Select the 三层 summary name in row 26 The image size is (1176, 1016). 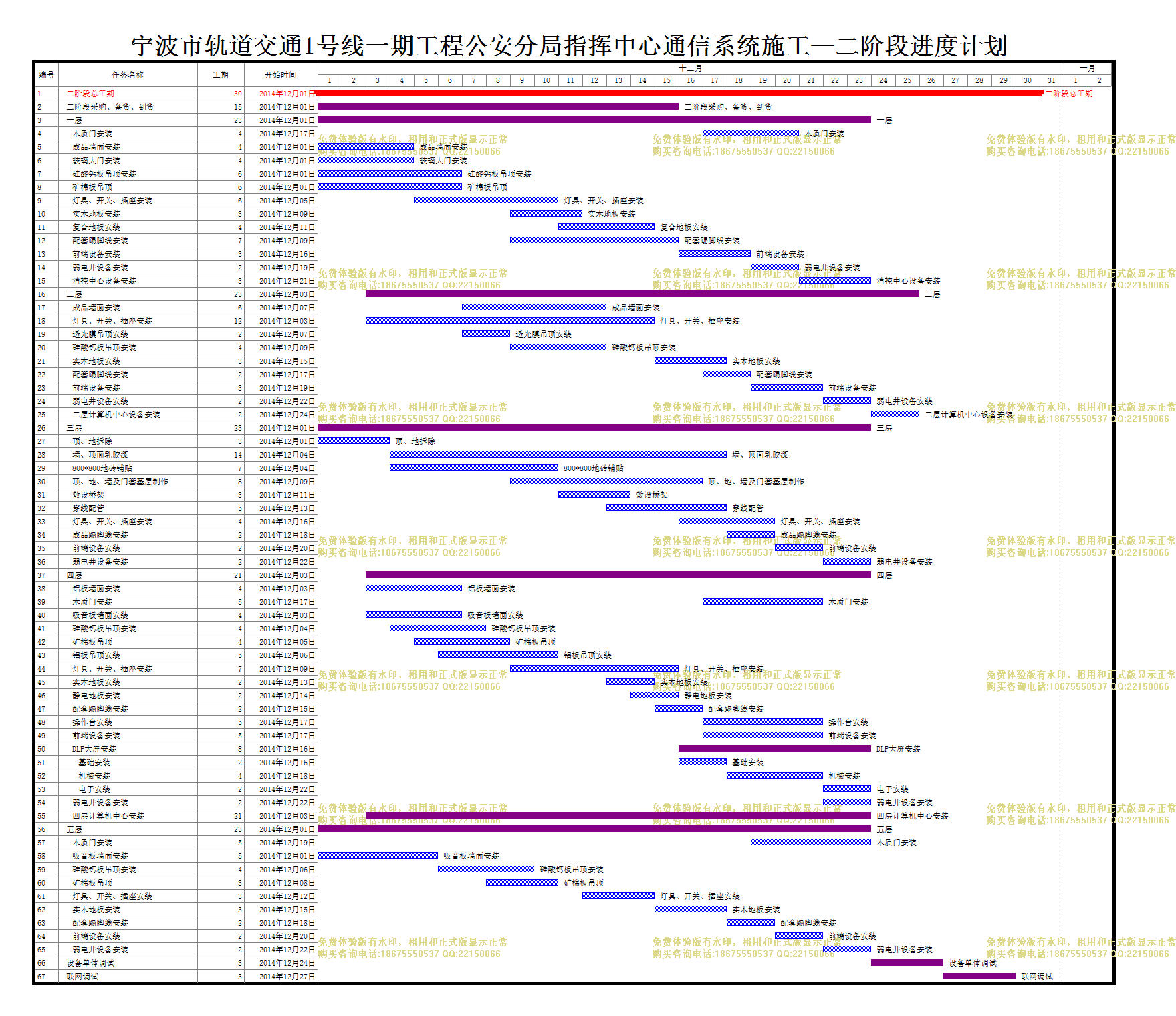(x=74, y=428)
